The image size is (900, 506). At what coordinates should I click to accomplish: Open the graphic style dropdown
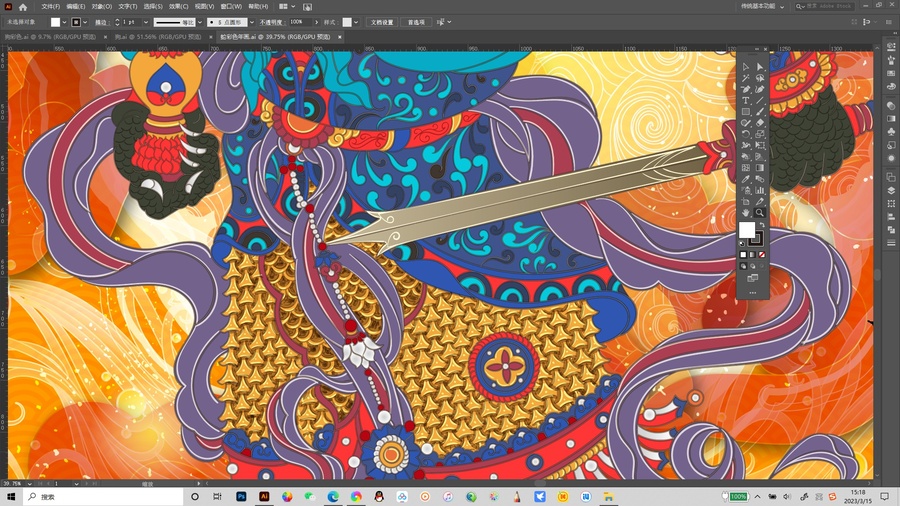point(356,22)
